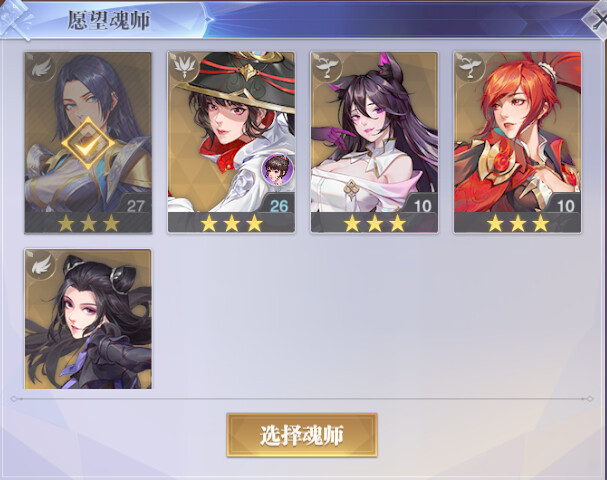
Task: Click the hammer emblem beside 愿望魂师 title
Action: 15,19
